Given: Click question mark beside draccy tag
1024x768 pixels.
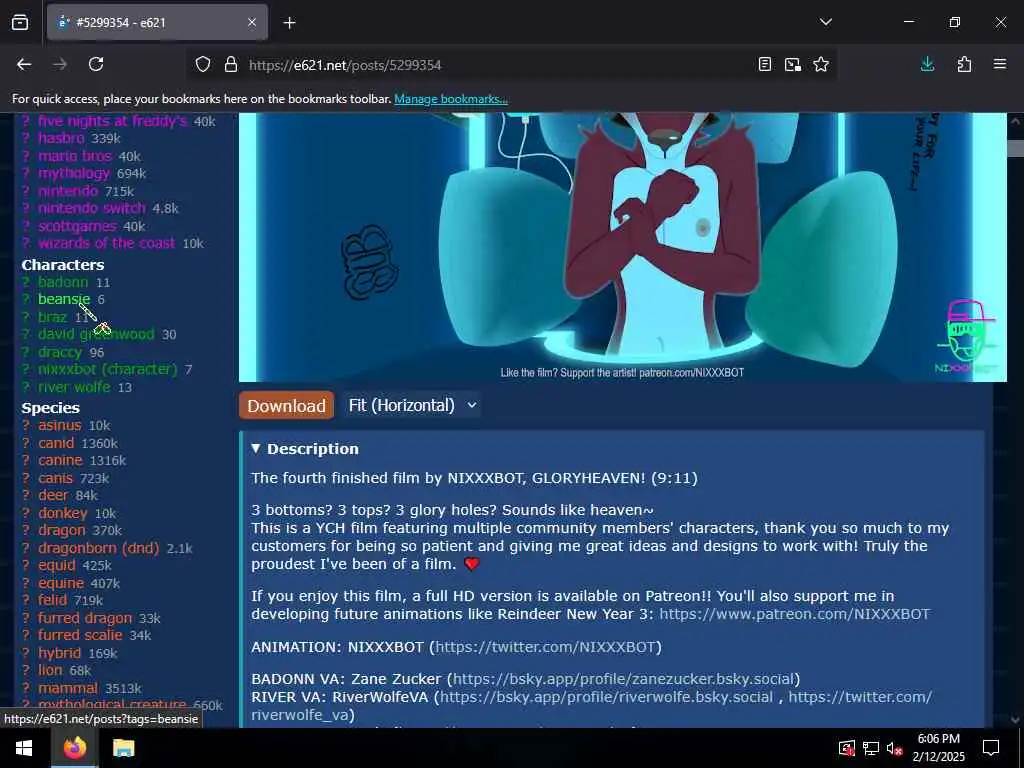Looking at the screenshot, I should point(25,353).
